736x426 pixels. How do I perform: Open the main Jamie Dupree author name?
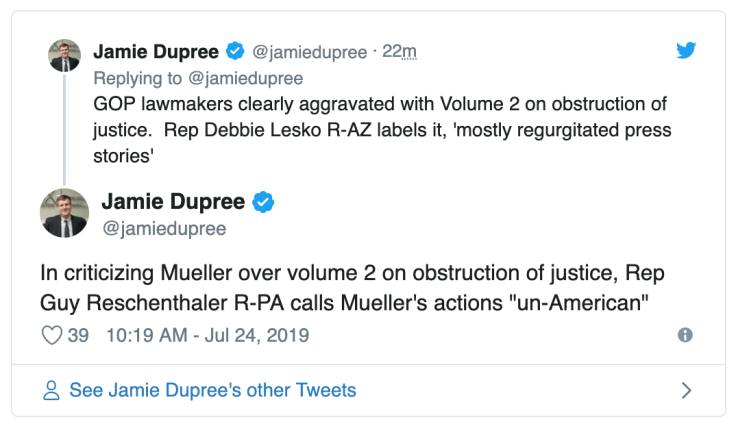pyautogui.click(x=173, y=202)
